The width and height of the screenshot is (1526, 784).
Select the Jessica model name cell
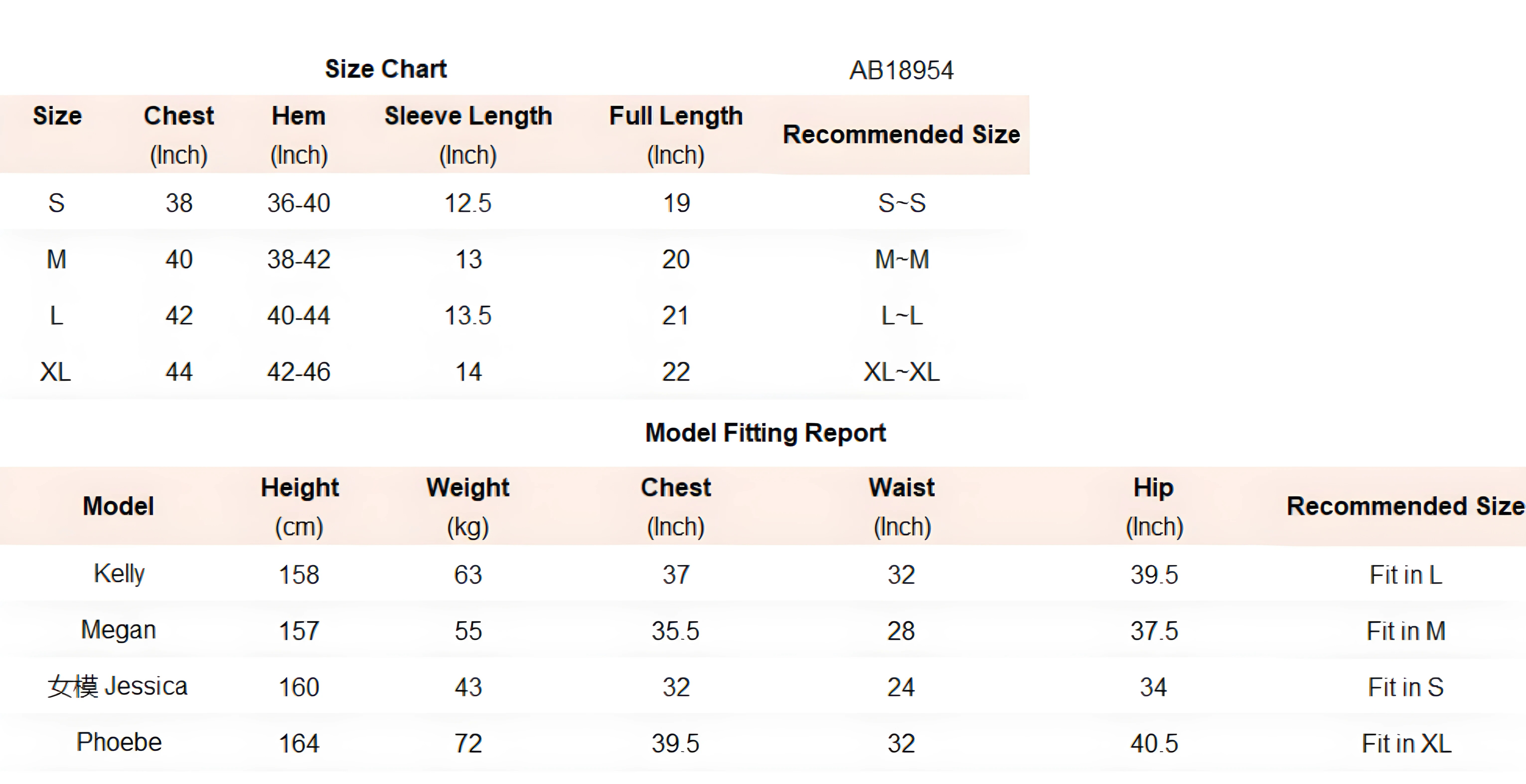pyautogui.click(x=117, y=686)
